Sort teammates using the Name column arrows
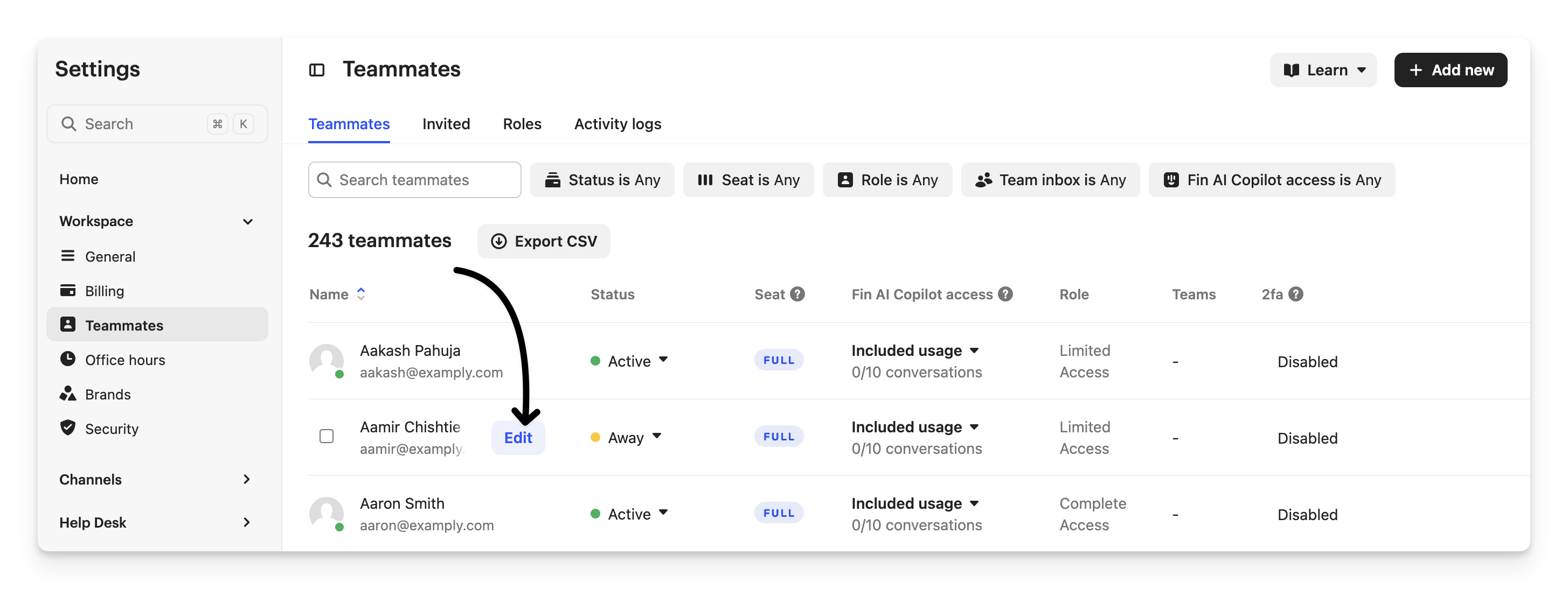This screenshot has height=589, width=1568. [x=361, y=294]
